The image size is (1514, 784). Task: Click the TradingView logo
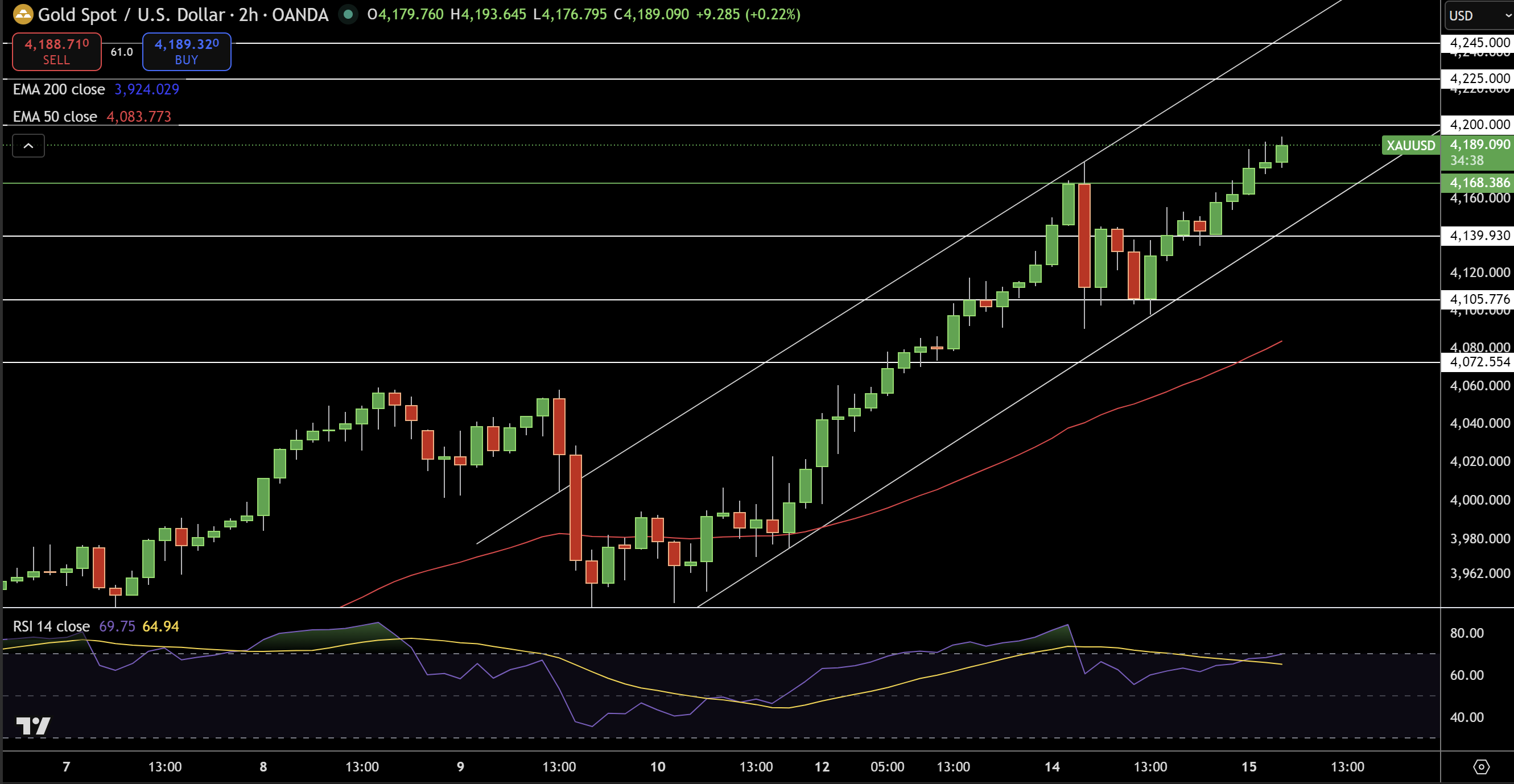click(33, 727)
